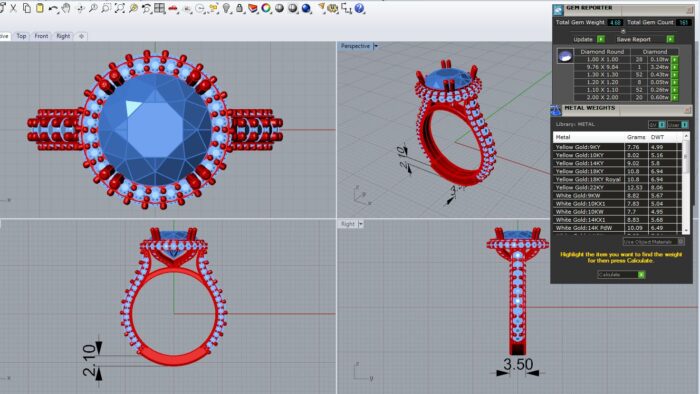This screenshot has width=700, height=394.
Task: Toggle the green Update button
Action: click(x=601, y=39)
